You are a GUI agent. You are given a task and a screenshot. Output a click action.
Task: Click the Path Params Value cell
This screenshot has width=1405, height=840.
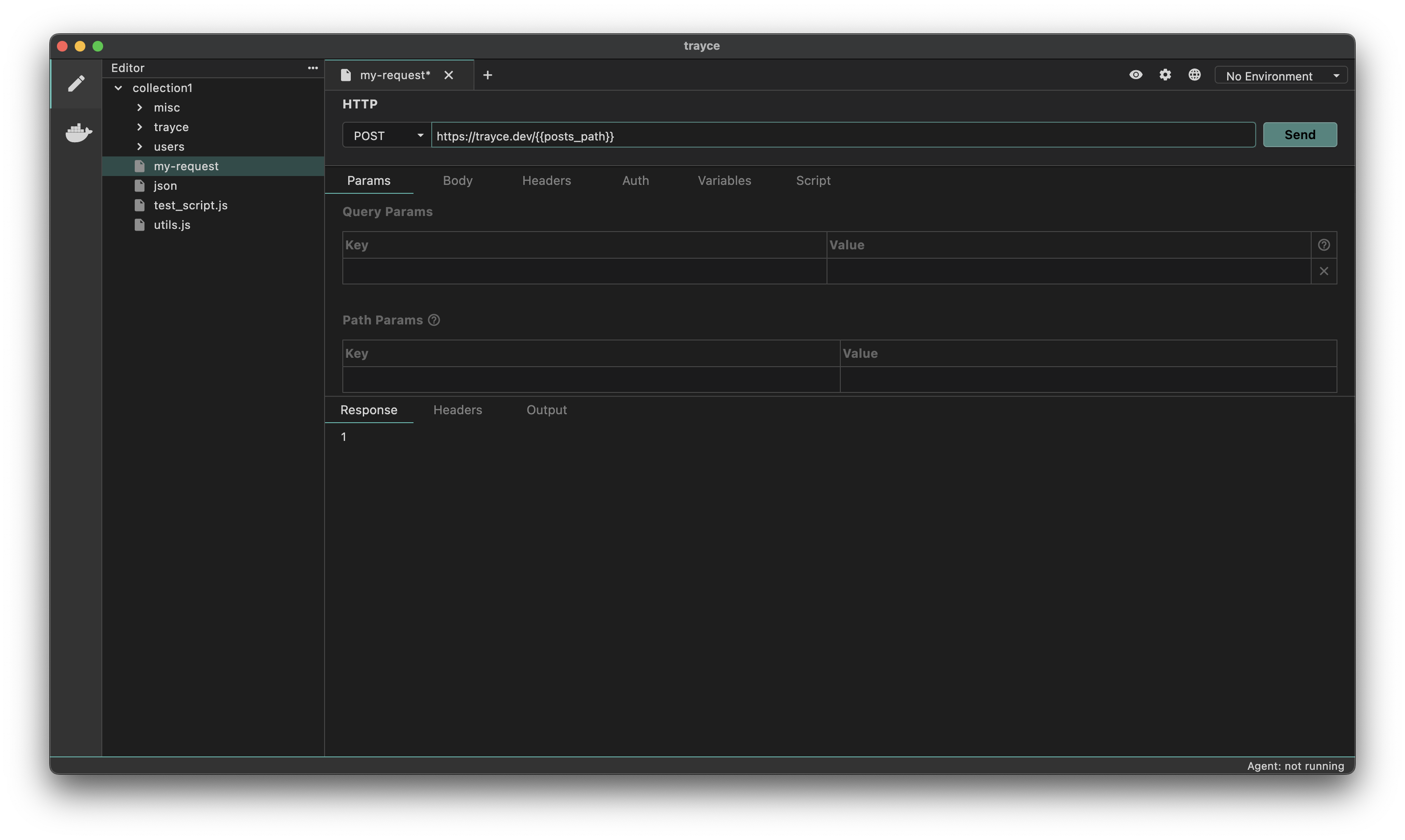1088,380
